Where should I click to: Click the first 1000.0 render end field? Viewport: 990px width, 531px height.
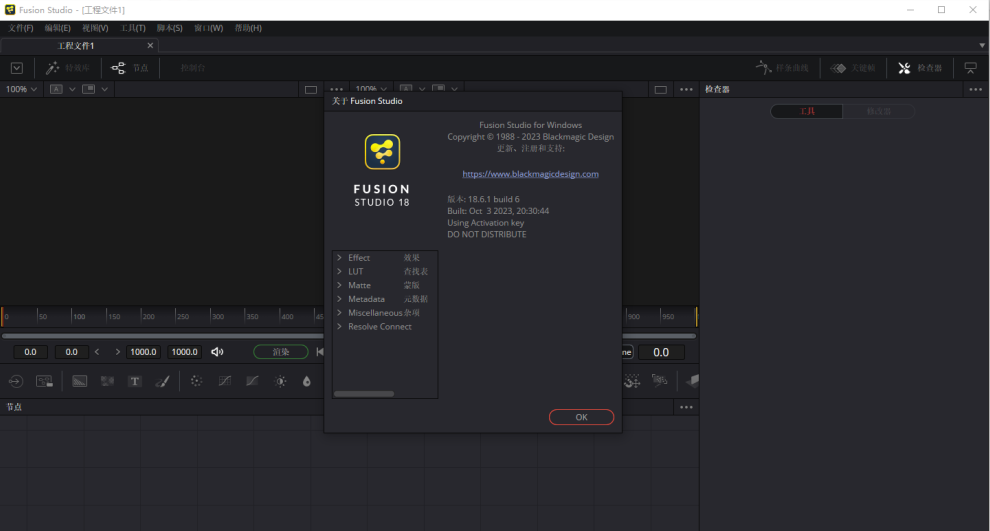[x=143, y=352]
